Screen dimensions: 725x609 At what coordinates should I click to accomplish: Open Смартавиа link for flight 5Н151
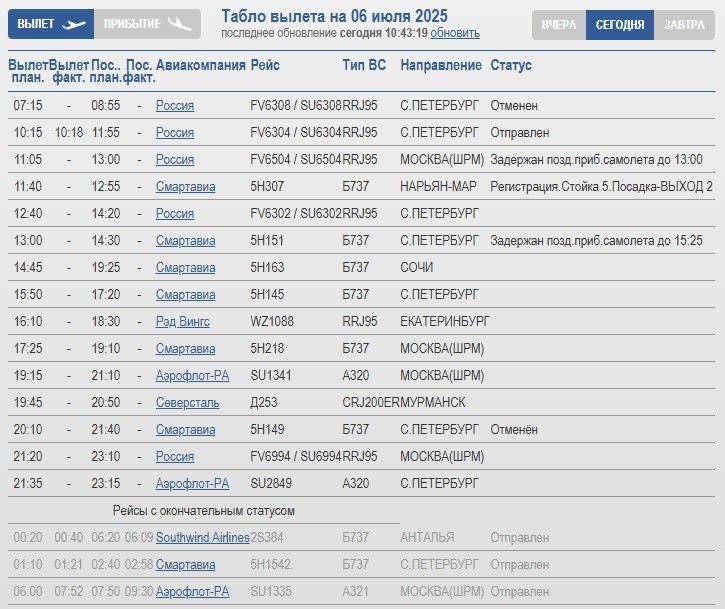pyautogui.click(x=185, y=240)
